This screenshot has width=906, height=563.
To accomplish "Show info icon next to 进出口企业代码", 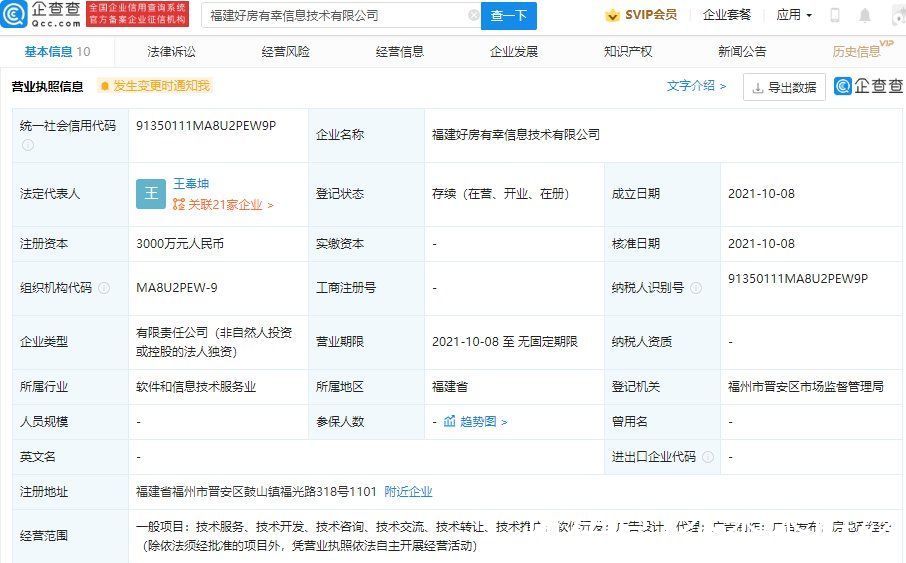I will pyautogui.click(x=708, y=457).
